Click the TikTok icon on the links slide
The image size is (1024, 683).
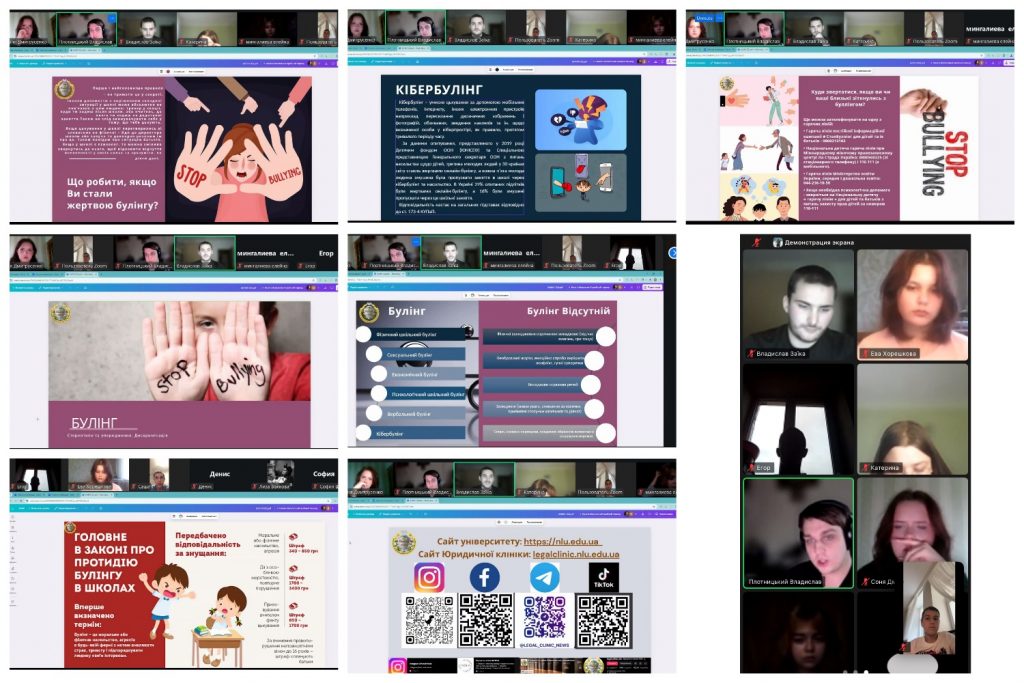[x=603, y=577]
